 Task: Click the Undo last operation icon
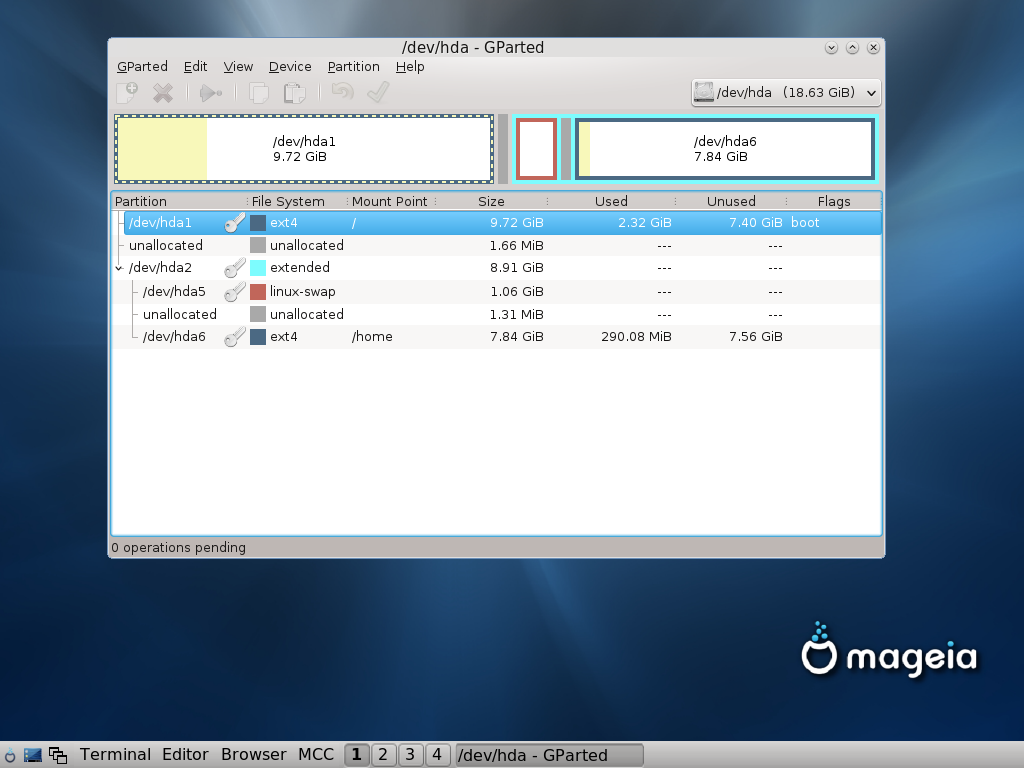[x=342, y=92]
